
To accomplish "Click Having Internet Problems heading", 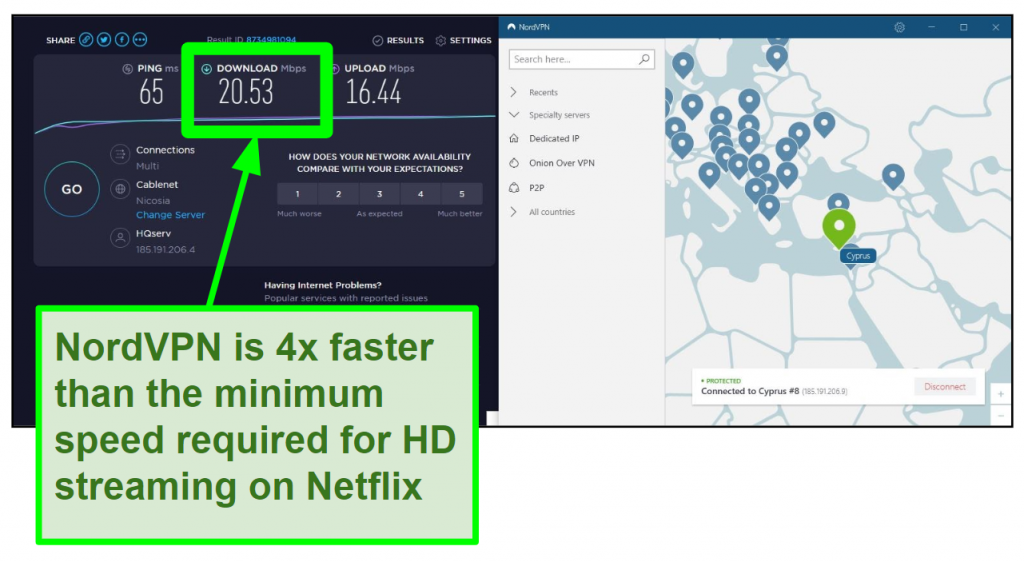I will tap(323, 285).
